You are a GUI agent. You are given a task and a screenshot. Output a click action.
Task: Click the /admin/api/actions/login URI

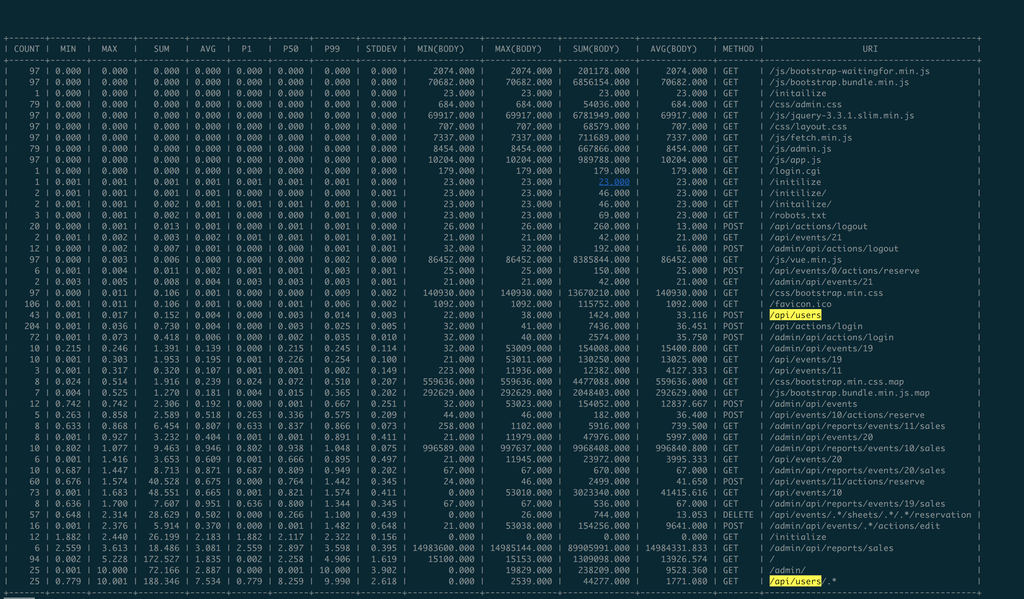click(x=831, y=338)
